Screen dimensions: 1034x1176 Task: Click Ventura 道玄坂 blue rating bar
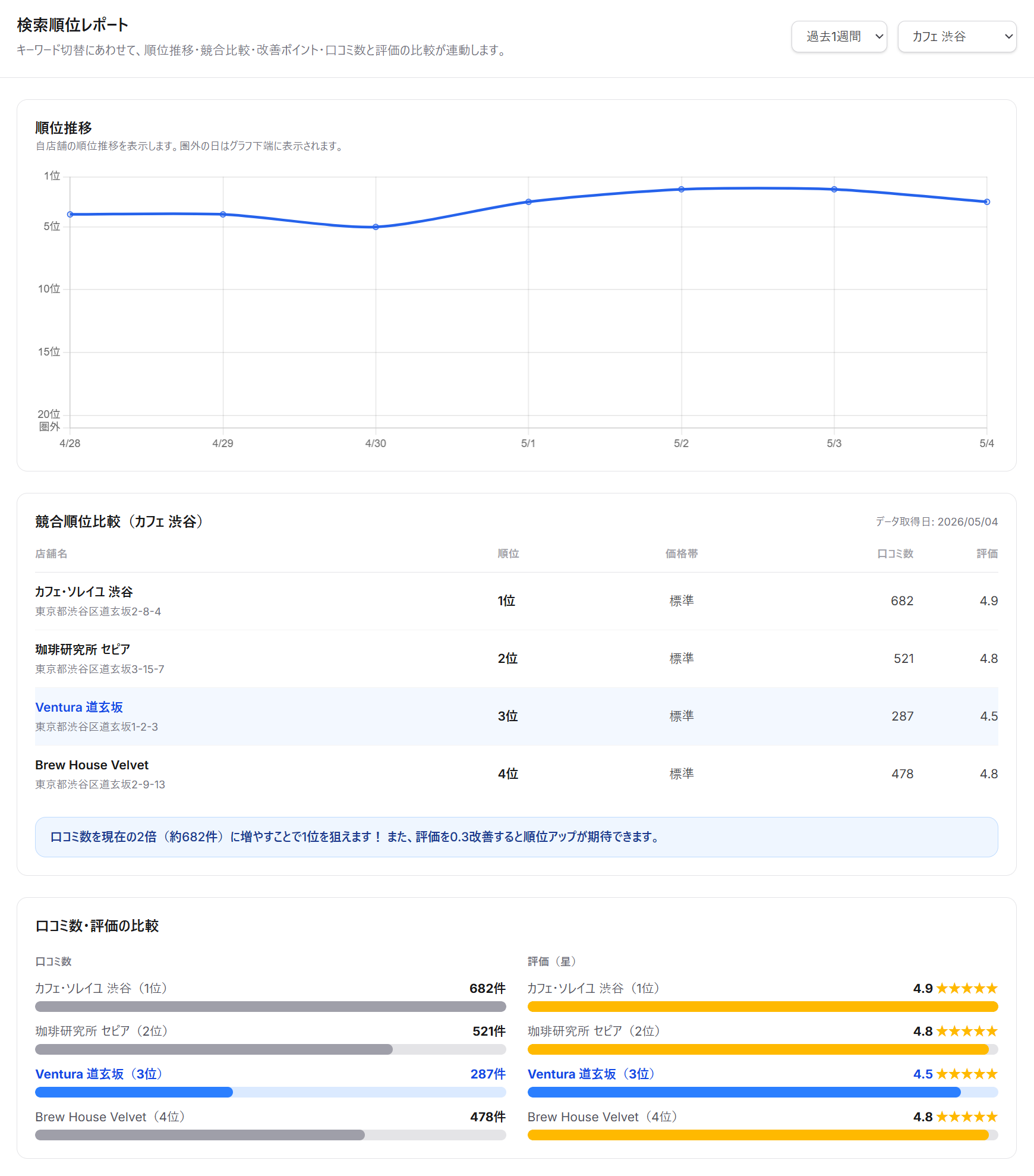click(x=744, y=1092)
